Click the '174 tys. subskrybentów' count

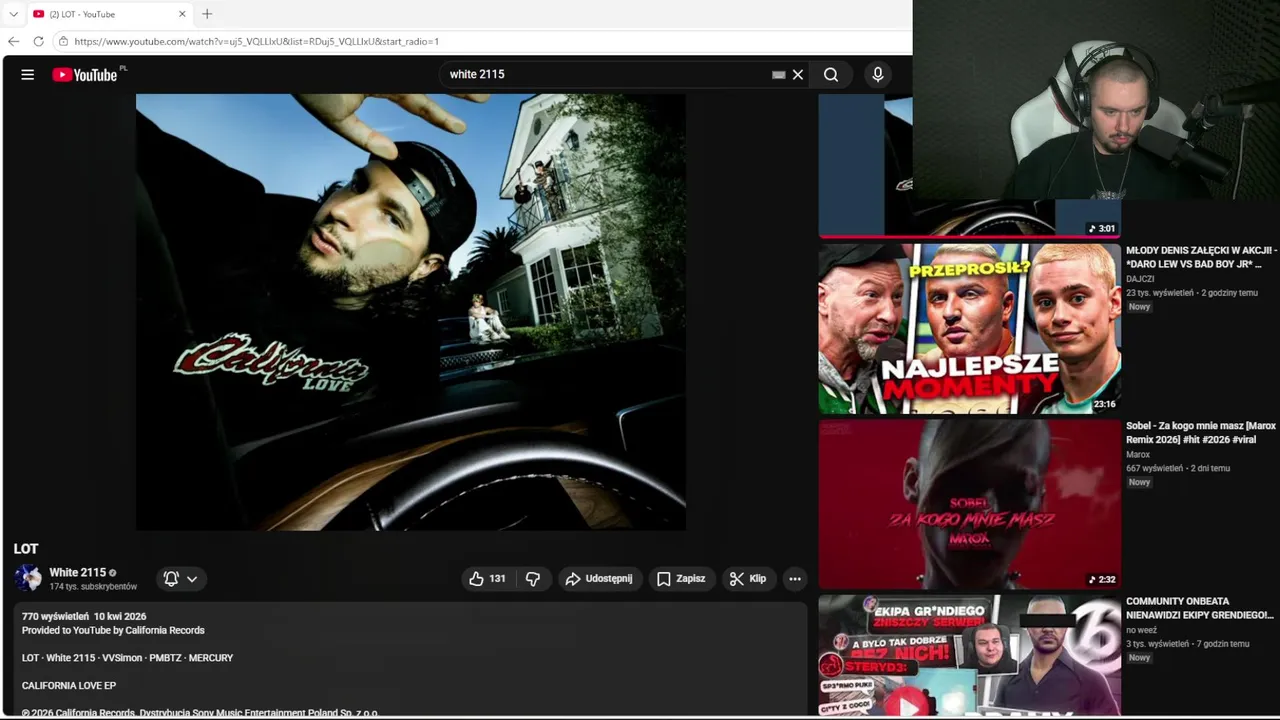click(x=93, y=587)
